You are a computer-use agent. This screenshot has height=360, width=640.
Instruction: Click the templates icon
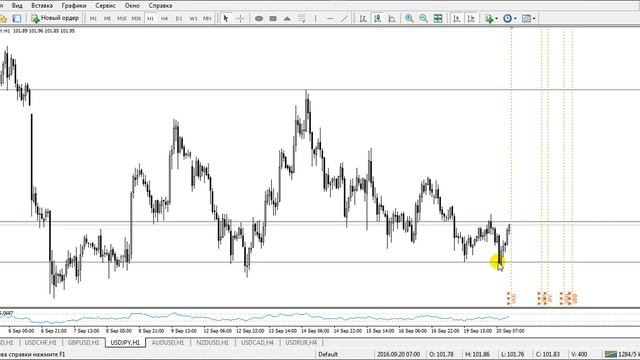click(x=527, y=18)
